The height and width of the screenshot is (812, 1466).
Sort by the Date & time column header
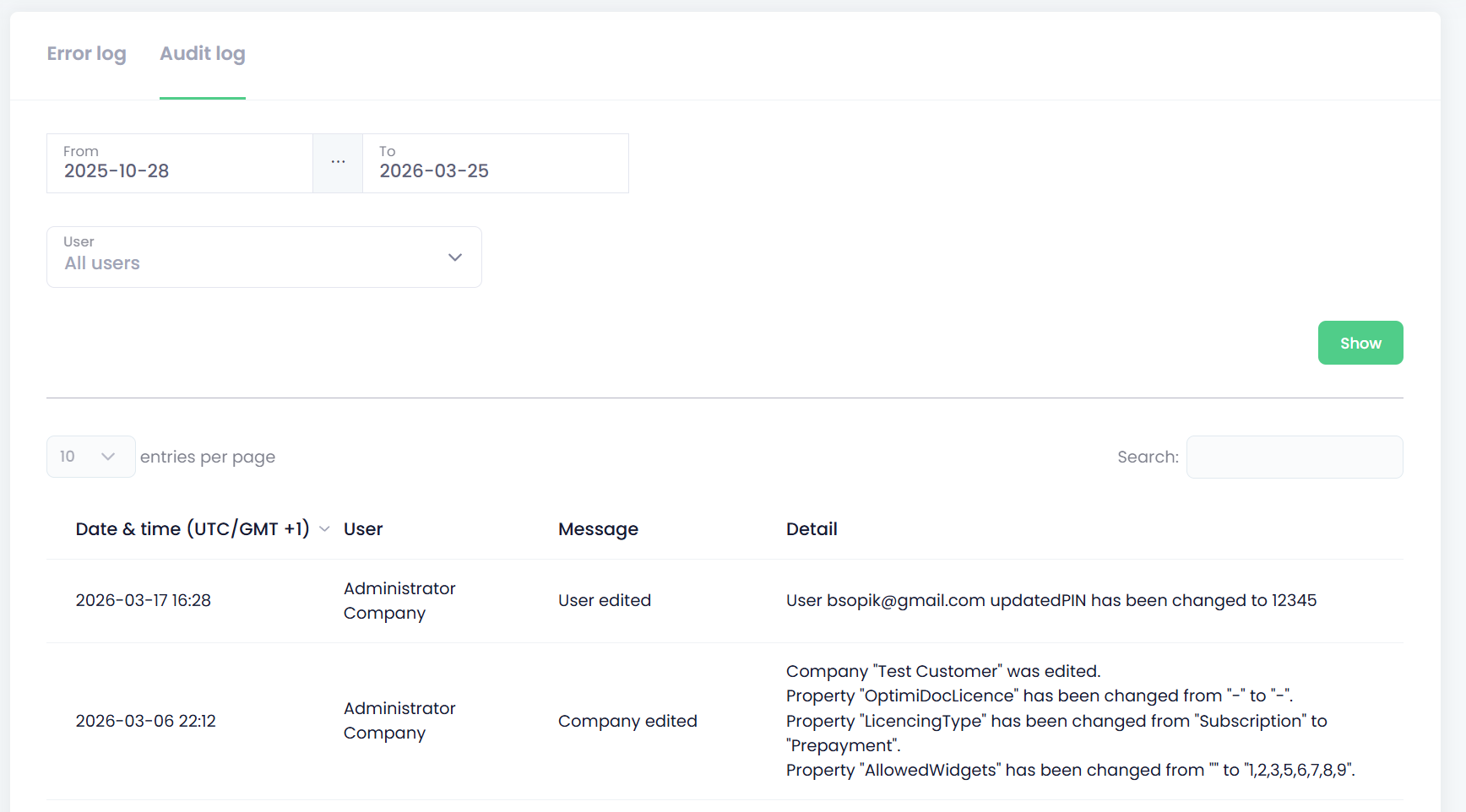pyautogui.click(x=193, y=529)
